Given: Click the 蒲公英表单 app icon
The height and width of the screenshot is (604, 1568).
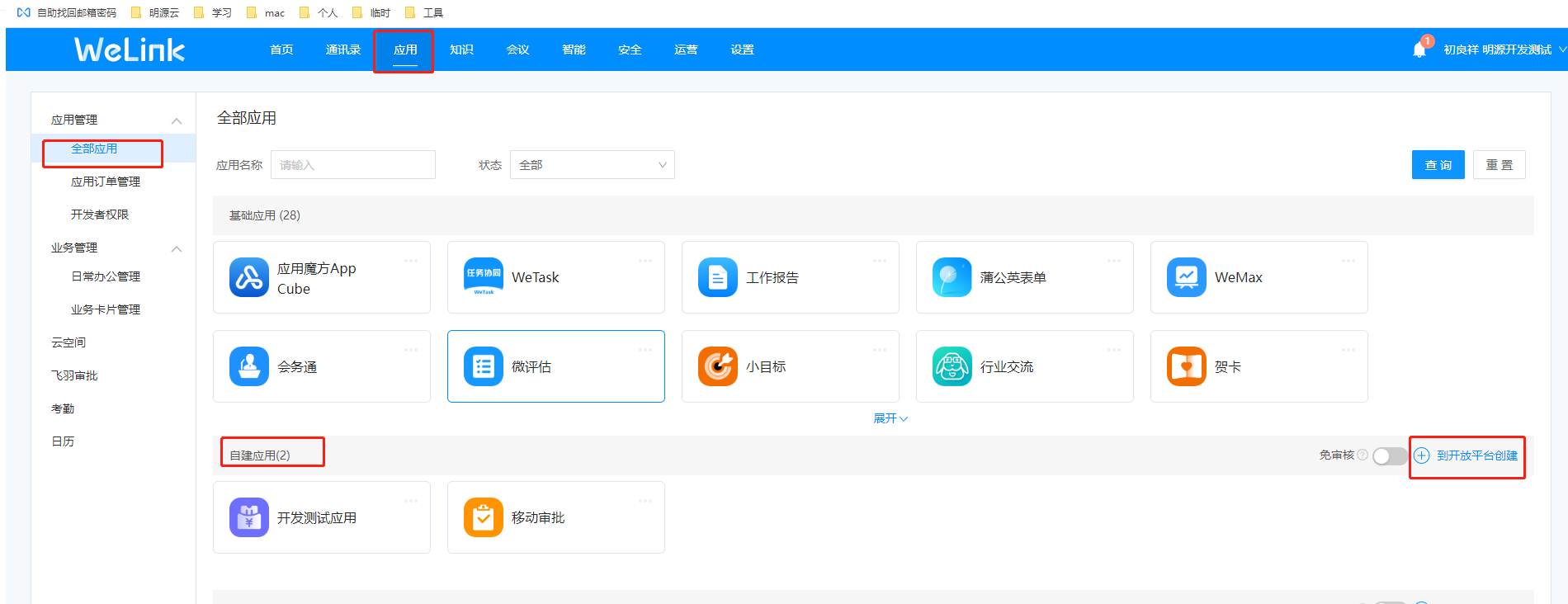Looking at the screenshot, I should [x=952, y=277].
